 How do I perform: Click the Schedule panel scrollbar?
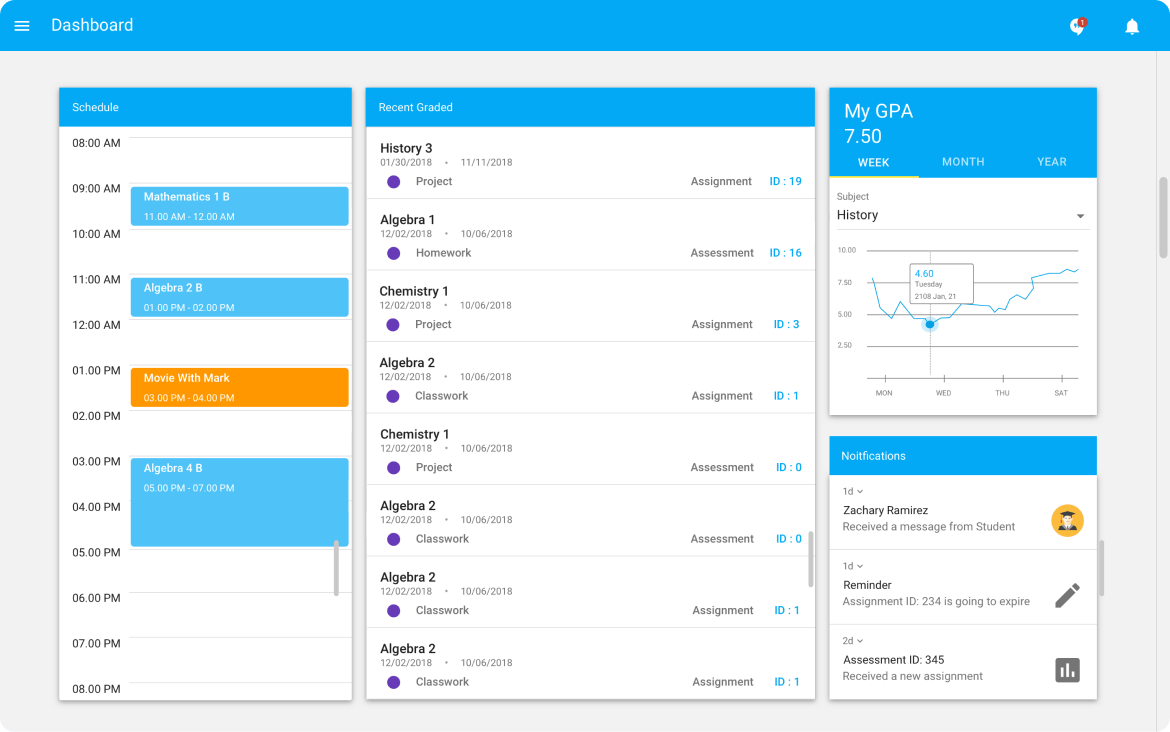point(336,568)
